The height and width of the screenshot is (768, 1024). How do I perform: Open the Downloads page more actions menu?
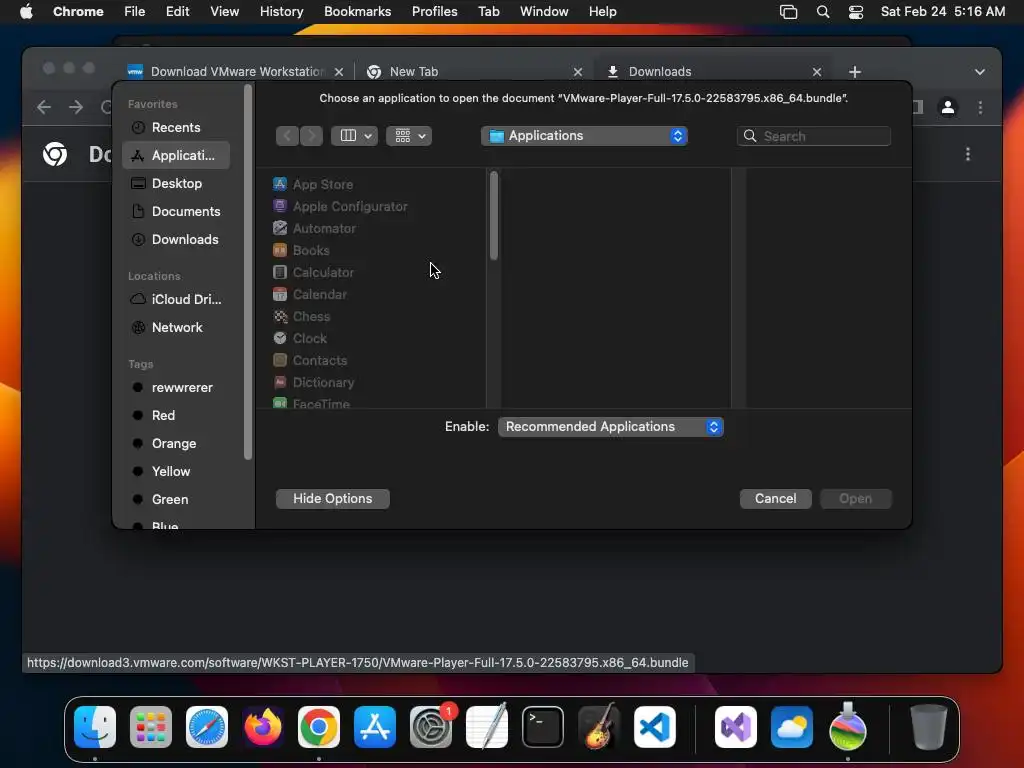pyautogui.click(x=968, y=154)
